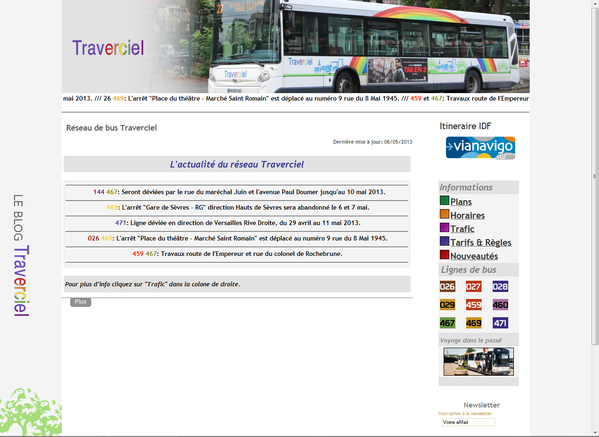
Task: Select the 469 Gare de Sèvres news line
Action: [237, 207]
